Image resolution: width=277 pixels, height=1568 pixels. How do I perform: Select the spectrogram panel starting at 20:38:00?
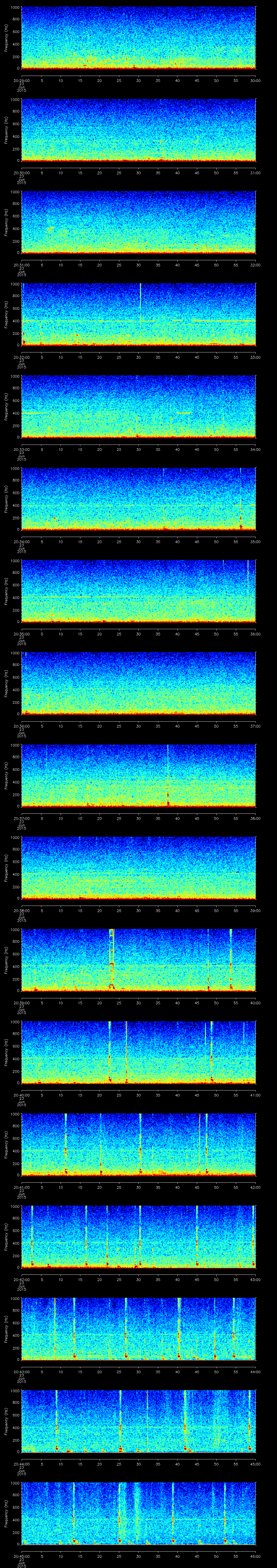(x=138, y=868)
